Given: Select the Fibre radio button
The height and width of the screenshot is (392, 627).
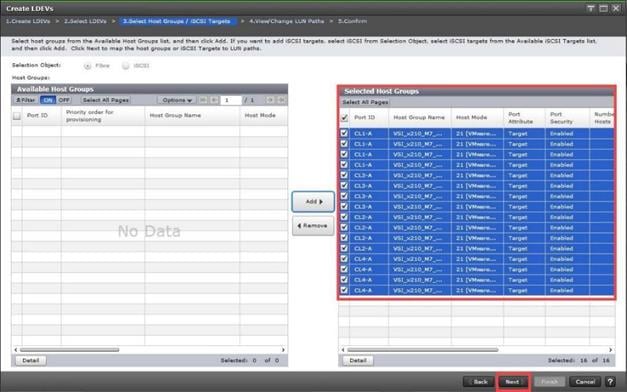Looking at the screenshot, I should click(x=88, y=66).
